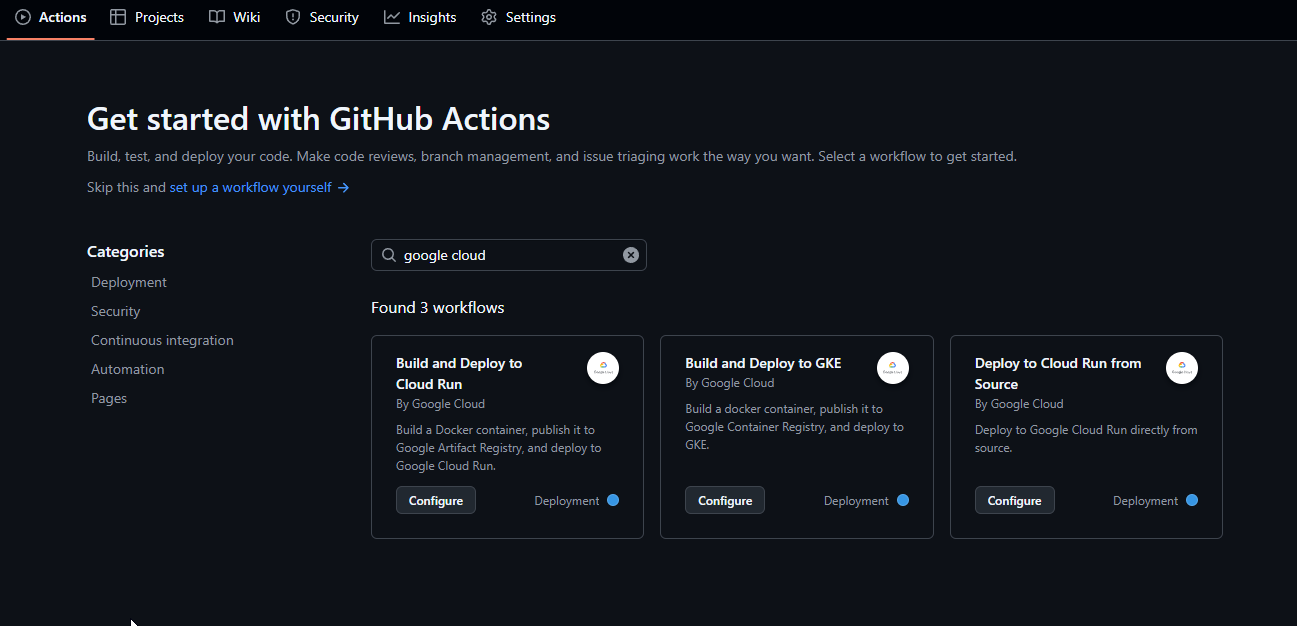Configure Deploy to Cloud Run from Source
1297x626 pixels.
(1015, 500)
